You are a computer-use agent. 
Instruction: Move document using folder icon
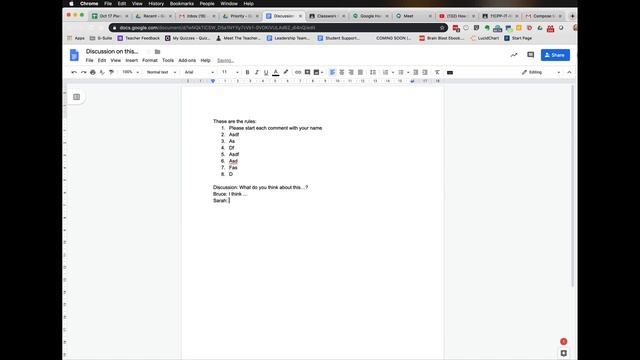pyautogui.click(x=157, y=52)
